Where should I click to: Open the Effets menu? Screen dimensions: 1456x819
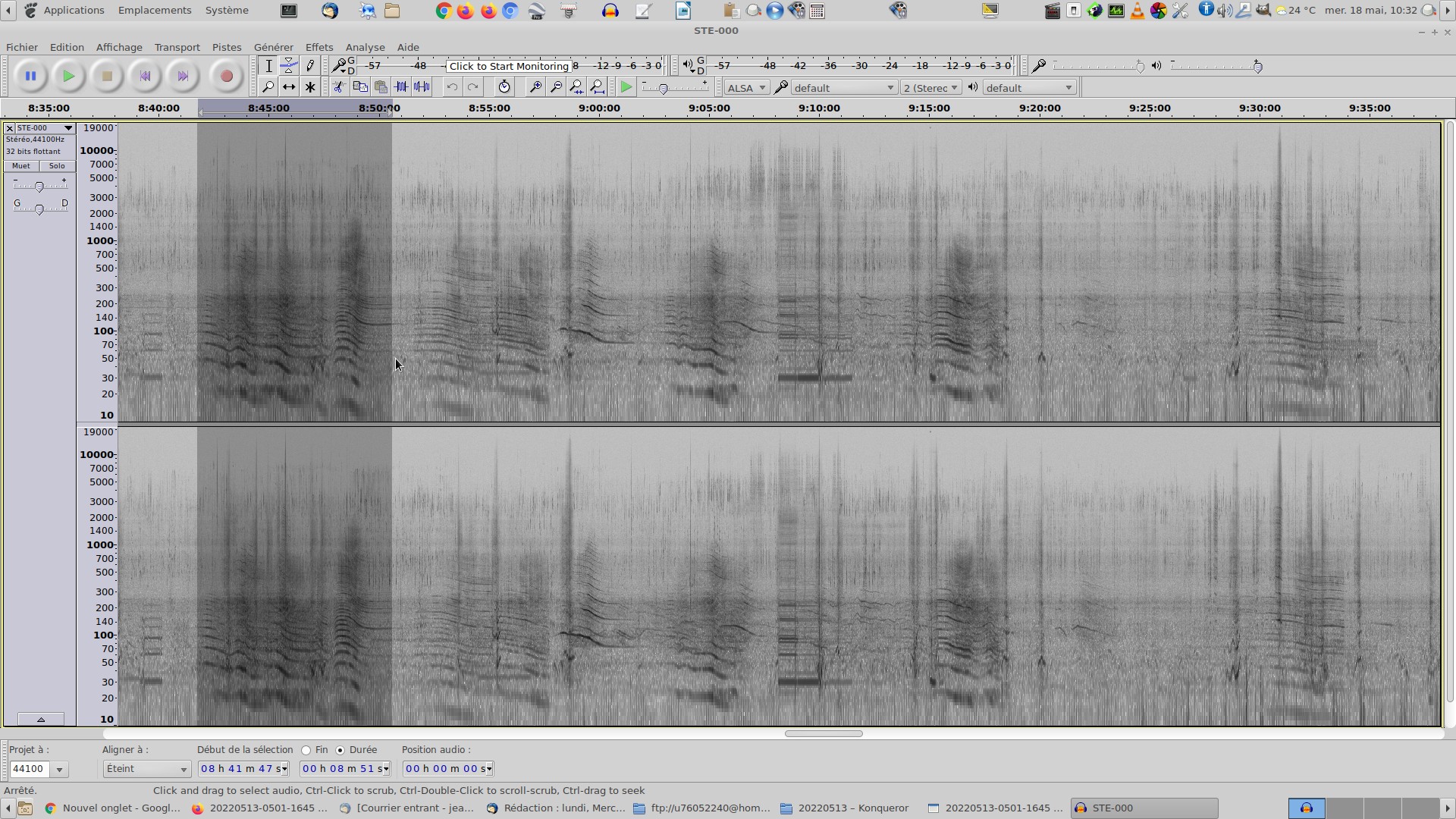(318, 47)
